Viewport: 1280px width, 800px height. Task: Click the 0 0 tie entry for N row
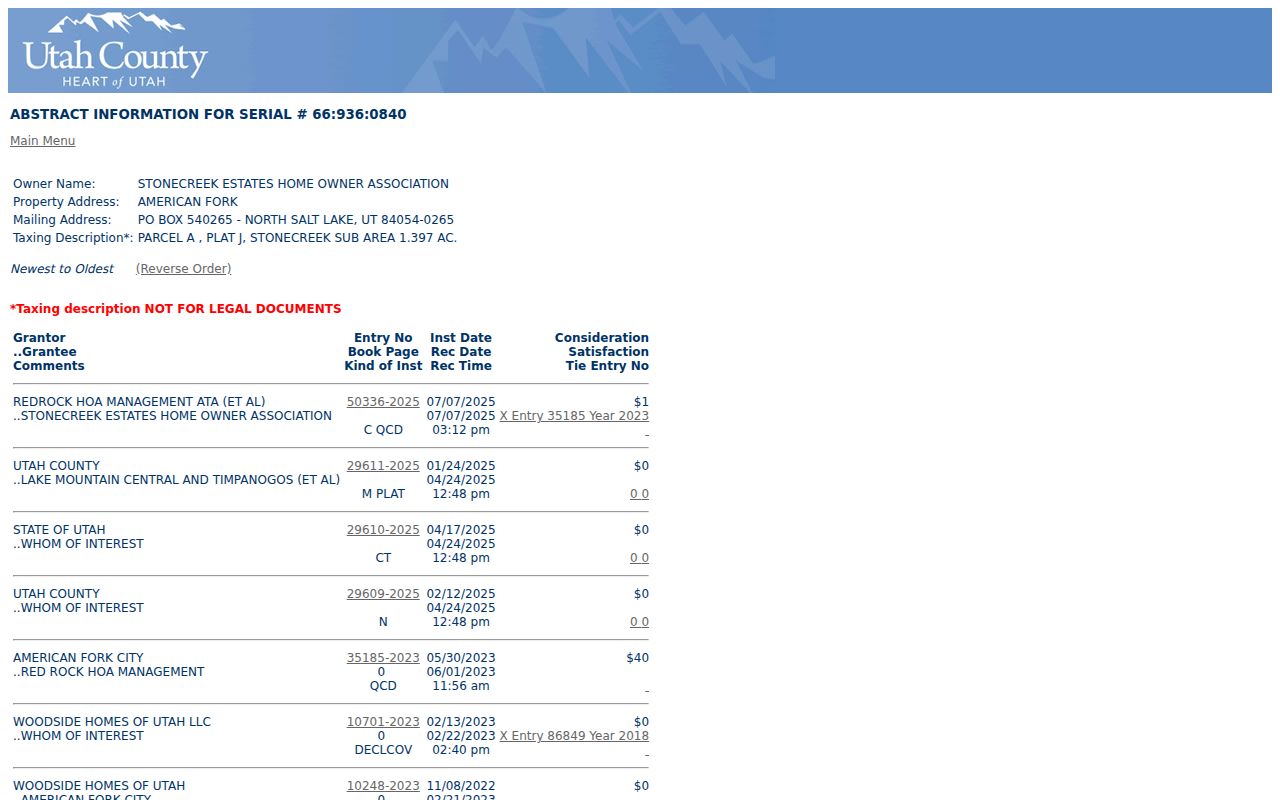[639, 622]
